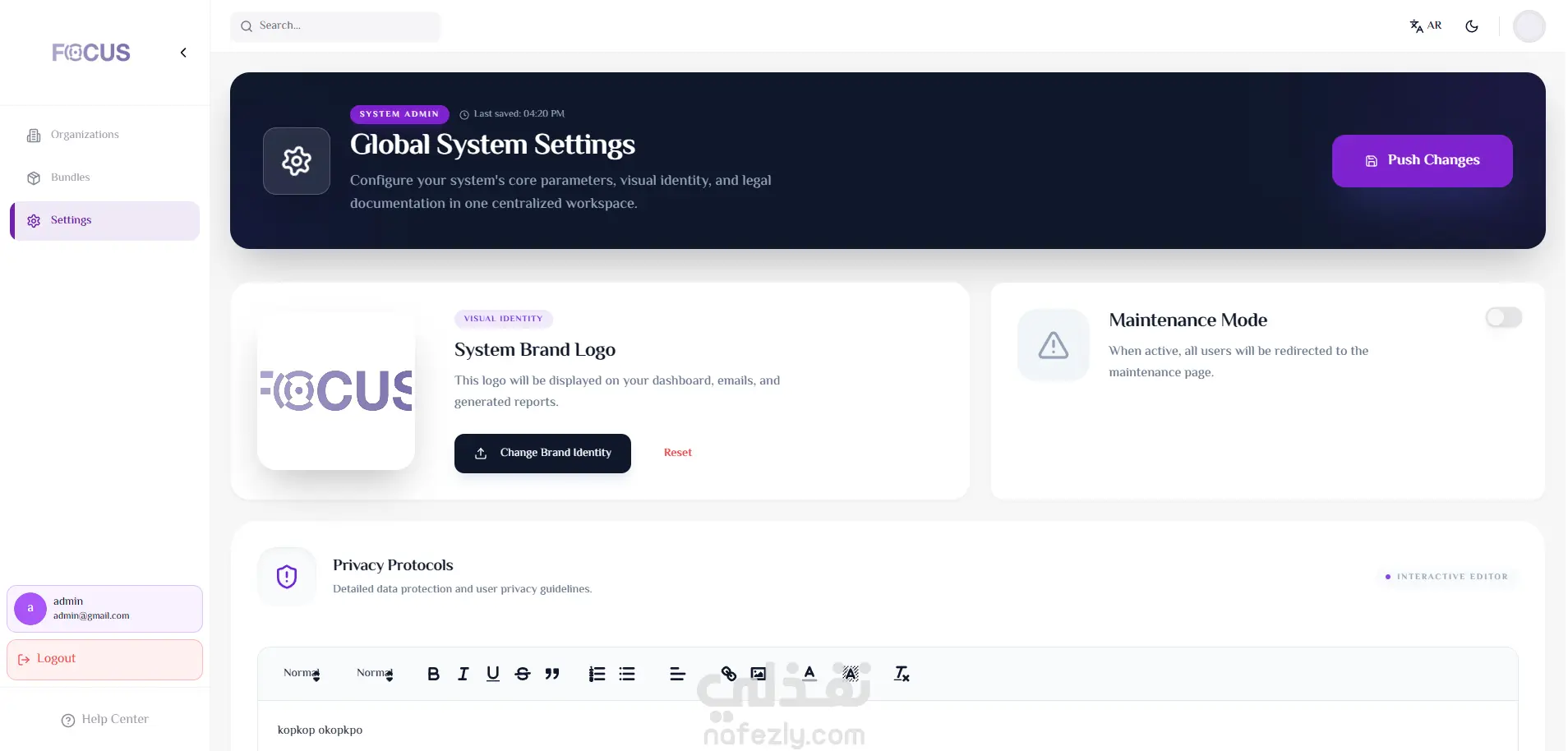Click the SYSTEM ADMIN badge
Image resolution: width=1568 pixels, height=751 pixels.
tap(399, 114)
